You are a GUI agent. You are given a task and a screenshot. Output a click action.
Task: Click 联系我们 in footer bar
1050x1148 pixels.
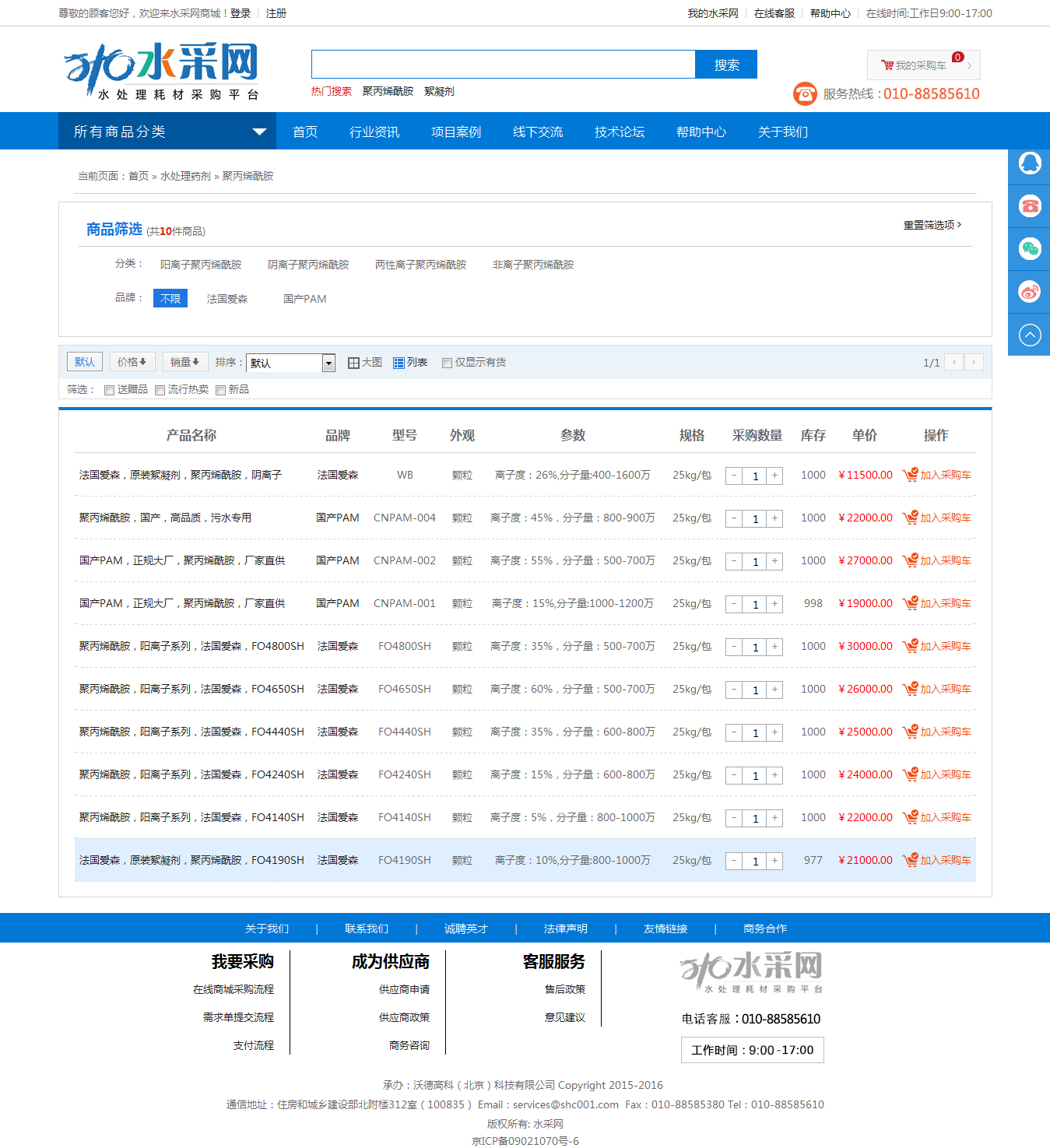[x=367, y=929]
